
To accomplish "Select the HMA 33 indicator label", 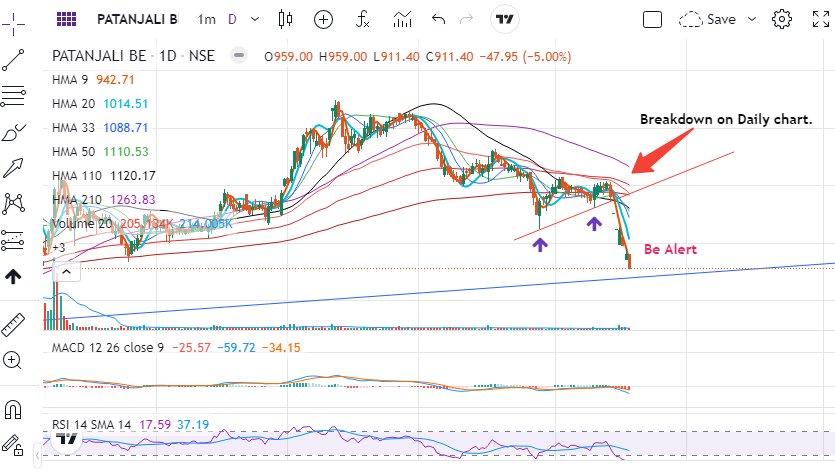I will click(x=73, y=128).
